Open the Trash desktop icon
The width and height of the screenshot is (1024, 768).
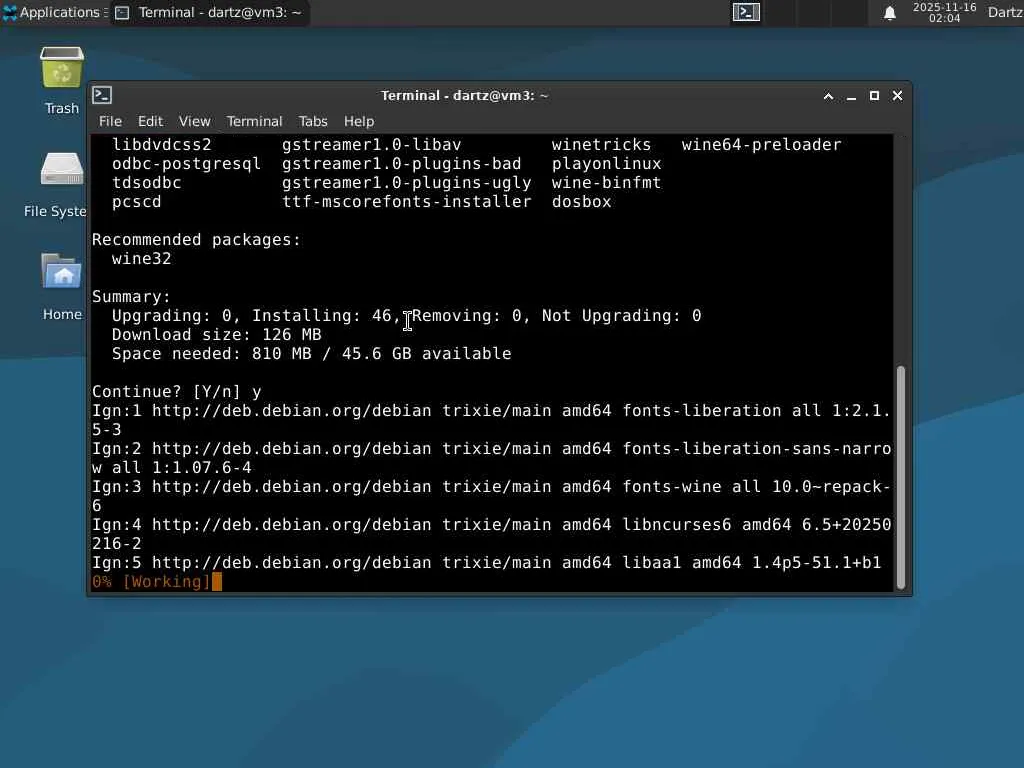pyautogui.click(x=61, y=68)
